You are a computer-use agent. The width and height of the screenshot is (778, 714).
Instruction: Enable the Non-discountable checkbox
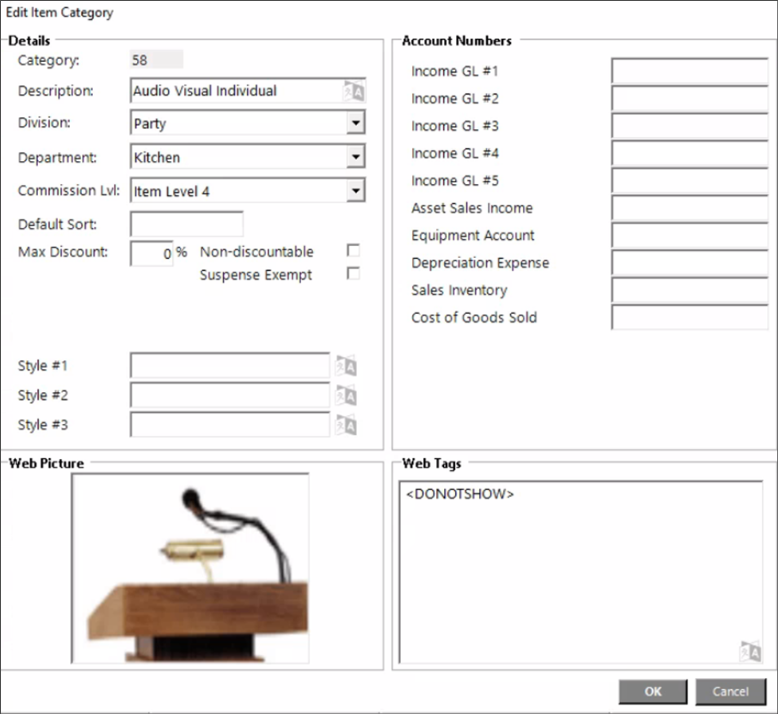point(353,251)
